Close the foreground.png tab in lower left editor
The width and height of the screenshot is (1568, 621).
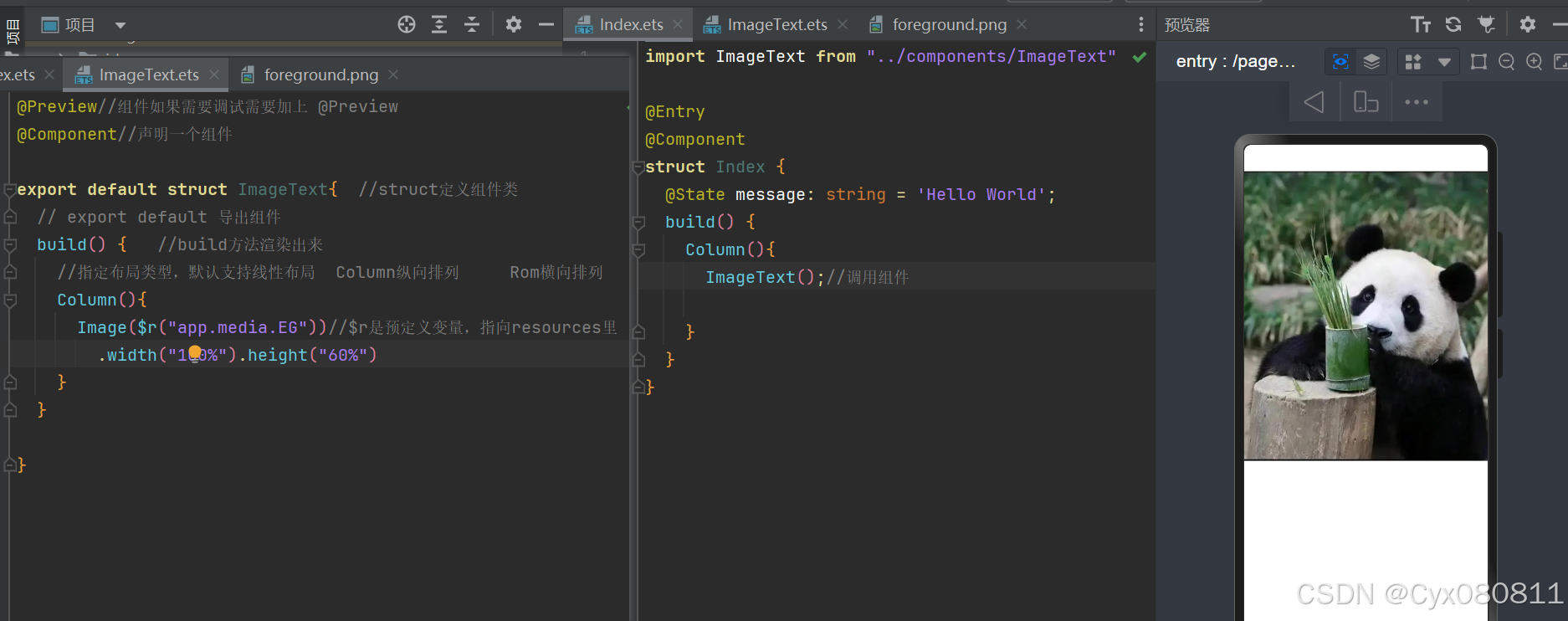pos(393,75)
